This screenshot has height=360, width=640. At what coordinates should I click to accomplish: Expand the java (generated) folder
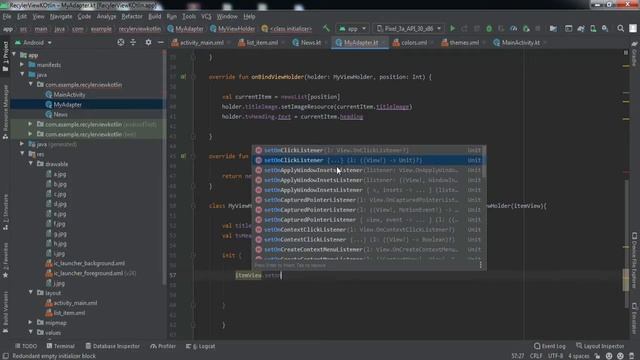22,144
